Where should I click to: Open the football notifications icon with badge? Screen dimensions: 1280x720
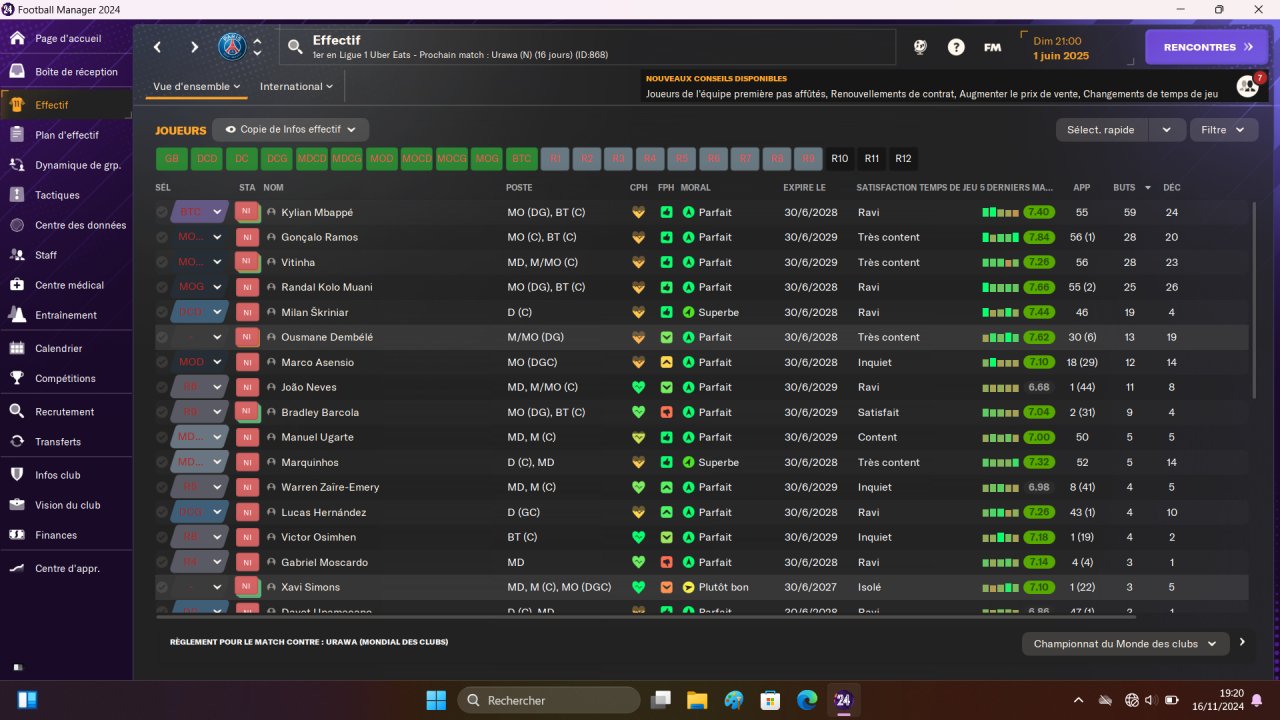pyautogui.click(x=1248, y=86)
